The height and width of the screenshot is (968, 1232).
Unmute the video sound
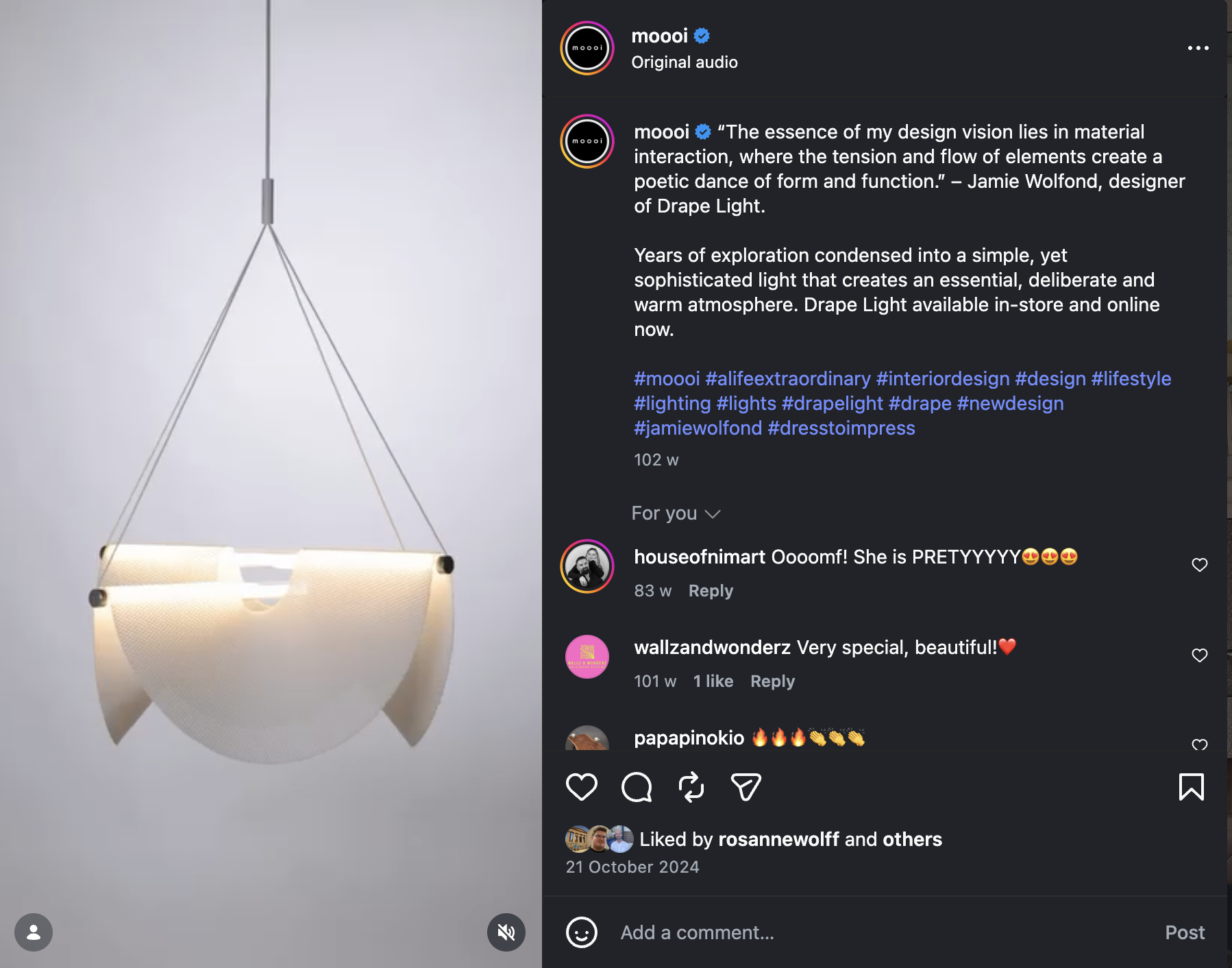[x=506, y=932]
